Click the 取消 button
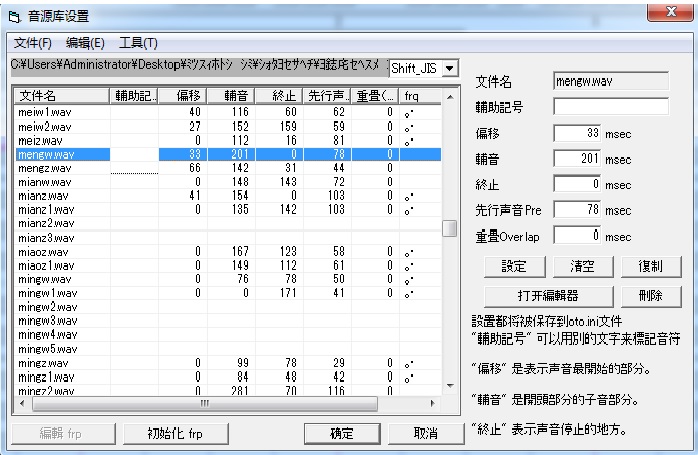698x455 pixels. click(426, 433)
